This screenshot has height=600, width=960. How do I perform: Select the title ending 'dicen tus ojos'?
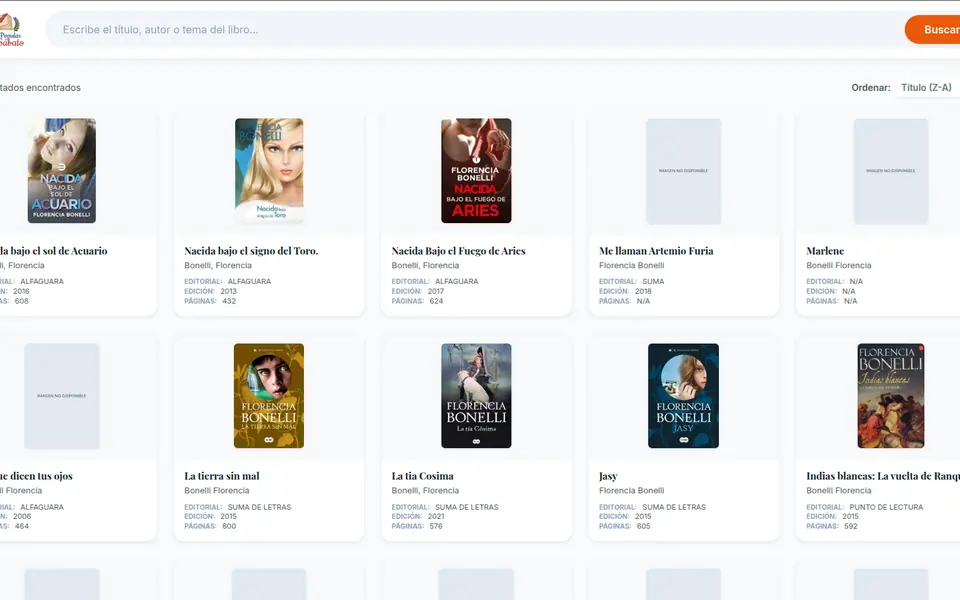(x=36, y=476)
